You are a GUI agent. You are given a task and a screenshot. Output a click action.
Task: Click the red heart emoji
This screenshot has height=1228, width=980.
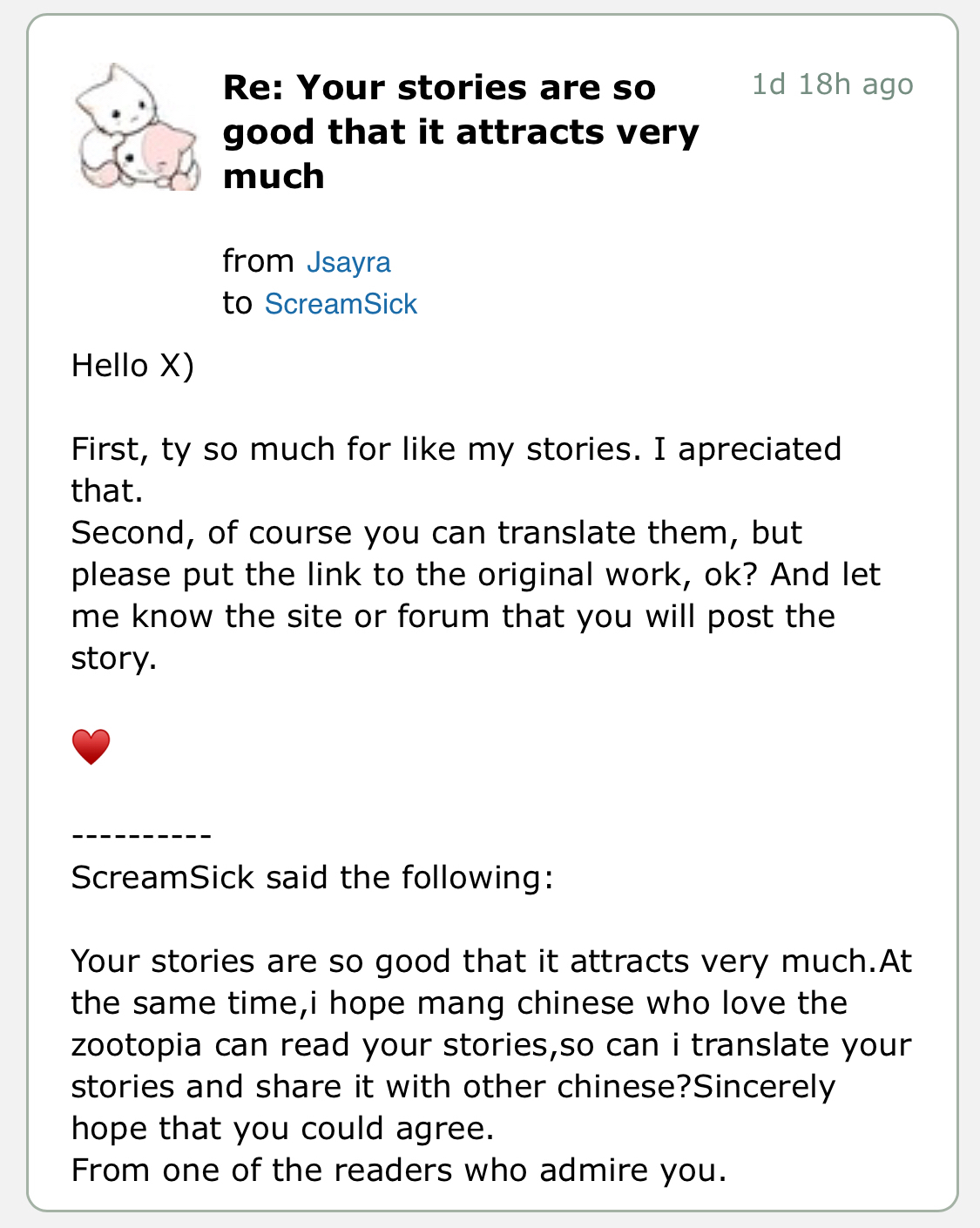[91, 747]
